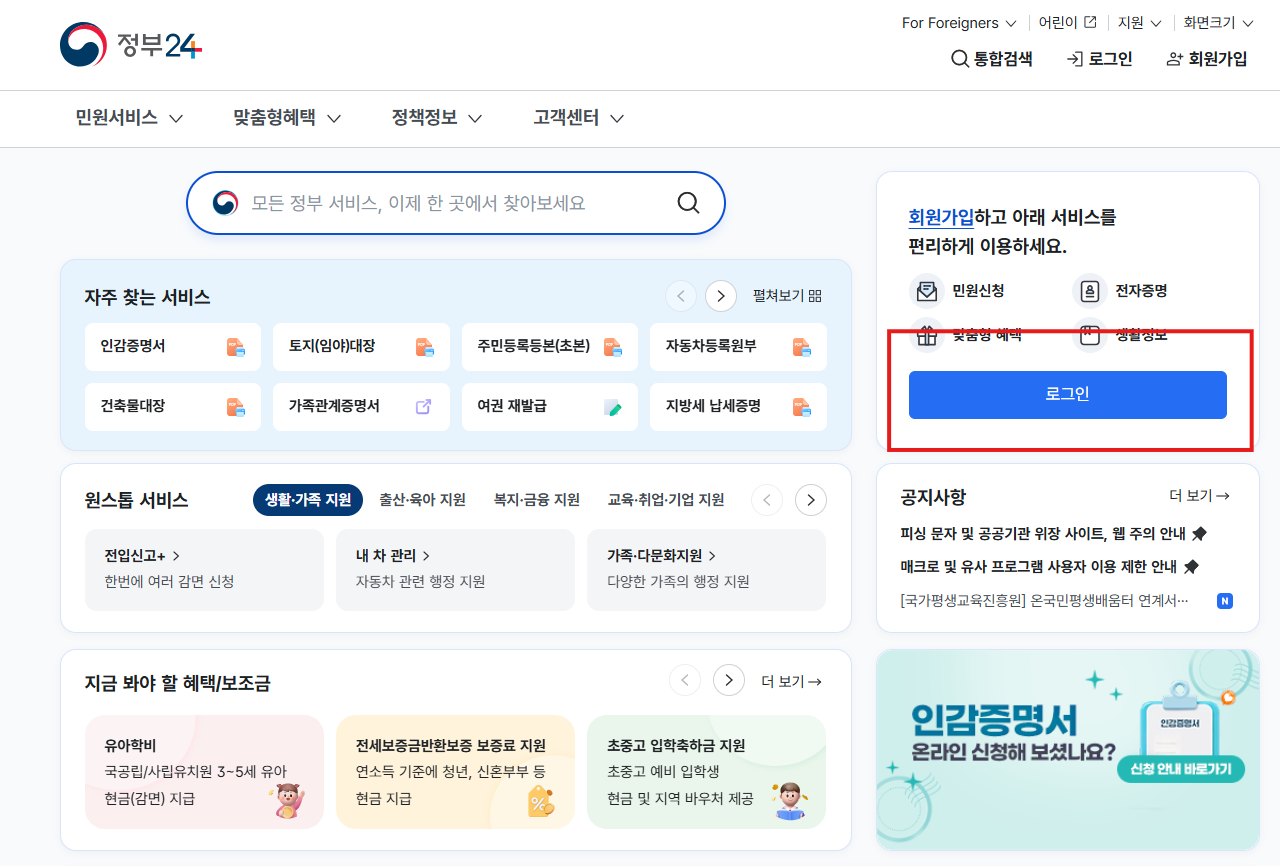Select the 맞춤형 혜택 gift icon
Image resolution: width=1280 pixels, height=866 pixels.
coord(927,334)
